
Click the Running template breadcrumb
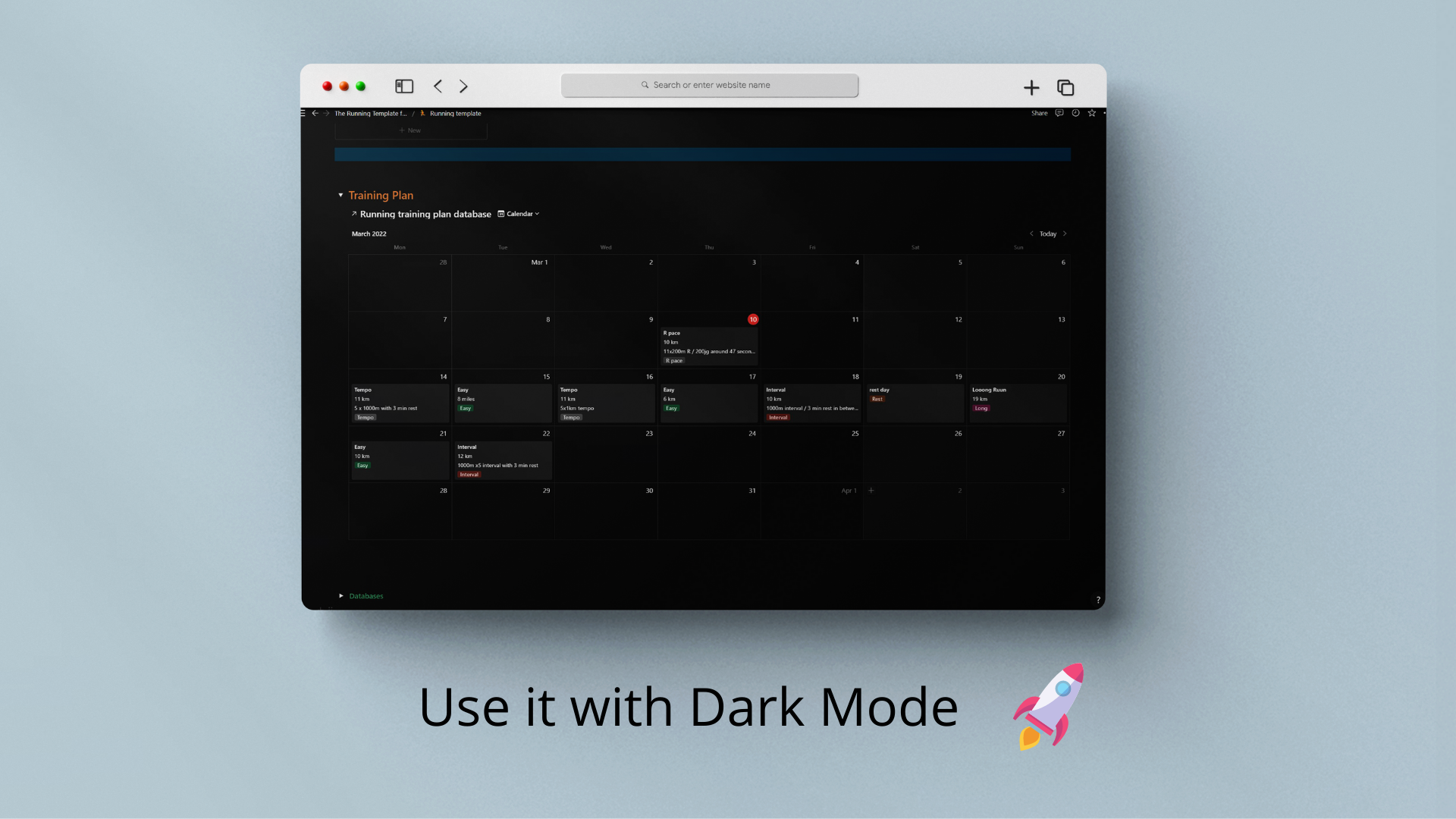pyautogui.click(x=454, y=113)
